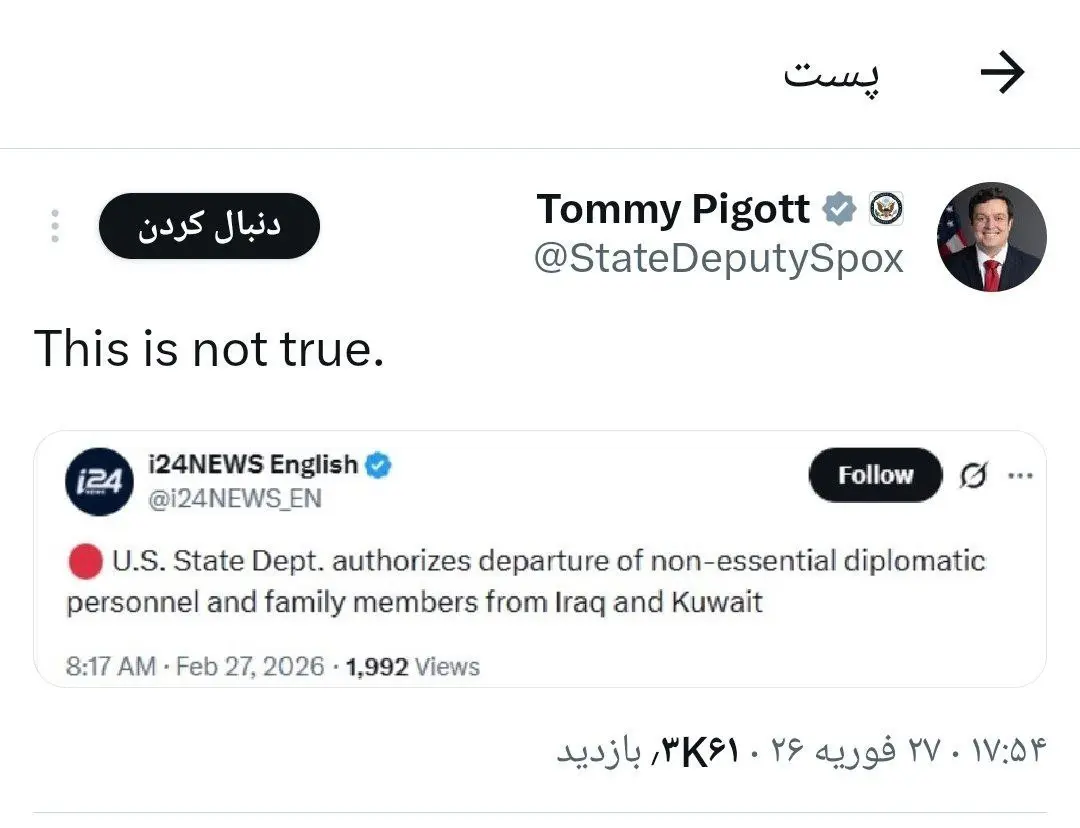Click the blue verified badge beside Tommy Pigott
The image size is (1080, 828).
[x=840, y=209]
